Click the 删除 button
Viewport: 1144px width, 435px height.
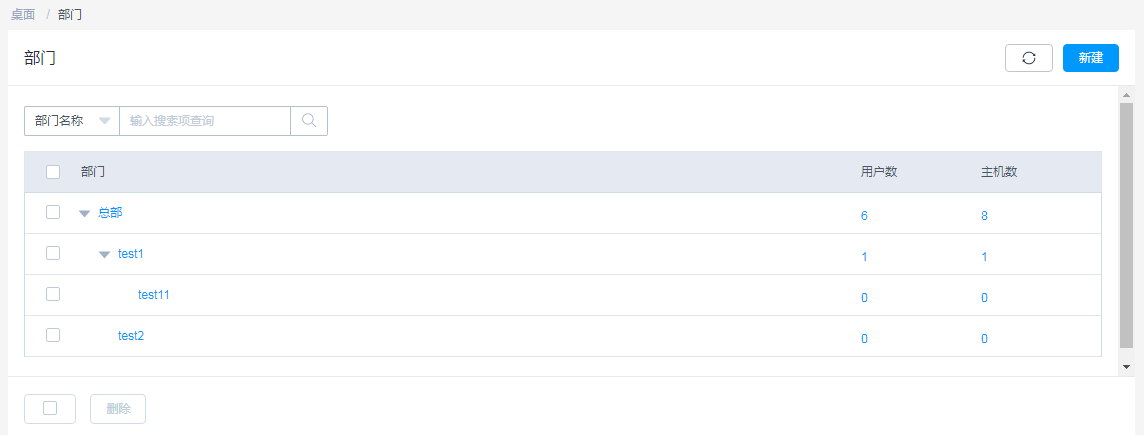coord(118,409)
